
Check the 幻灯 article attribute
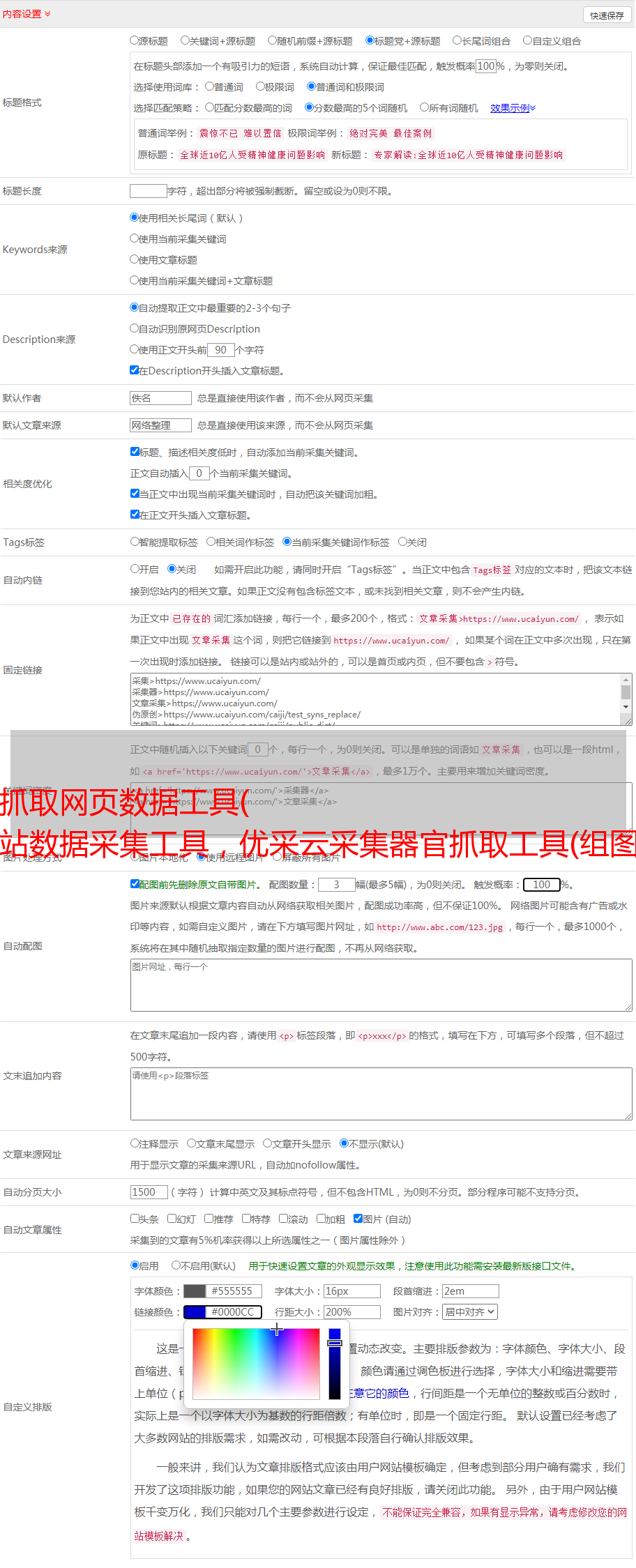click(172, 1219)
